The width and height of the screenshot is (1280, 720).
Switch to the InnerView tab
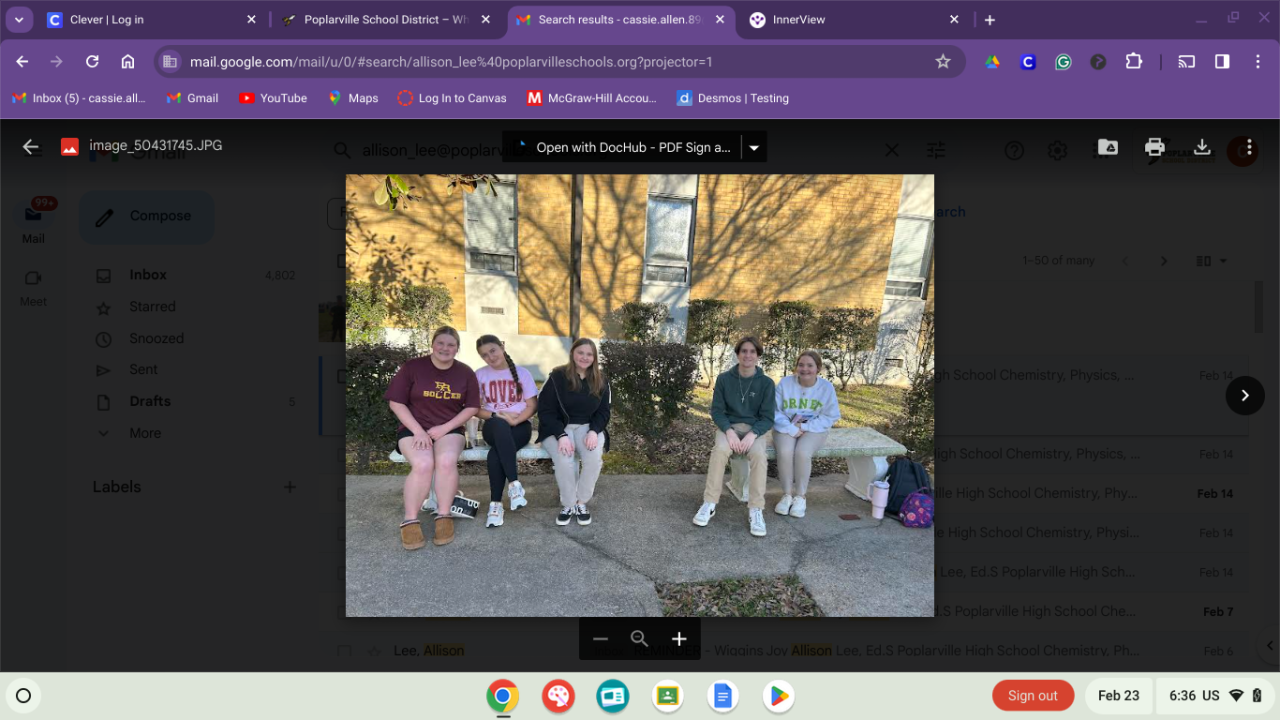pyautogui.click(x=855, y=20)
